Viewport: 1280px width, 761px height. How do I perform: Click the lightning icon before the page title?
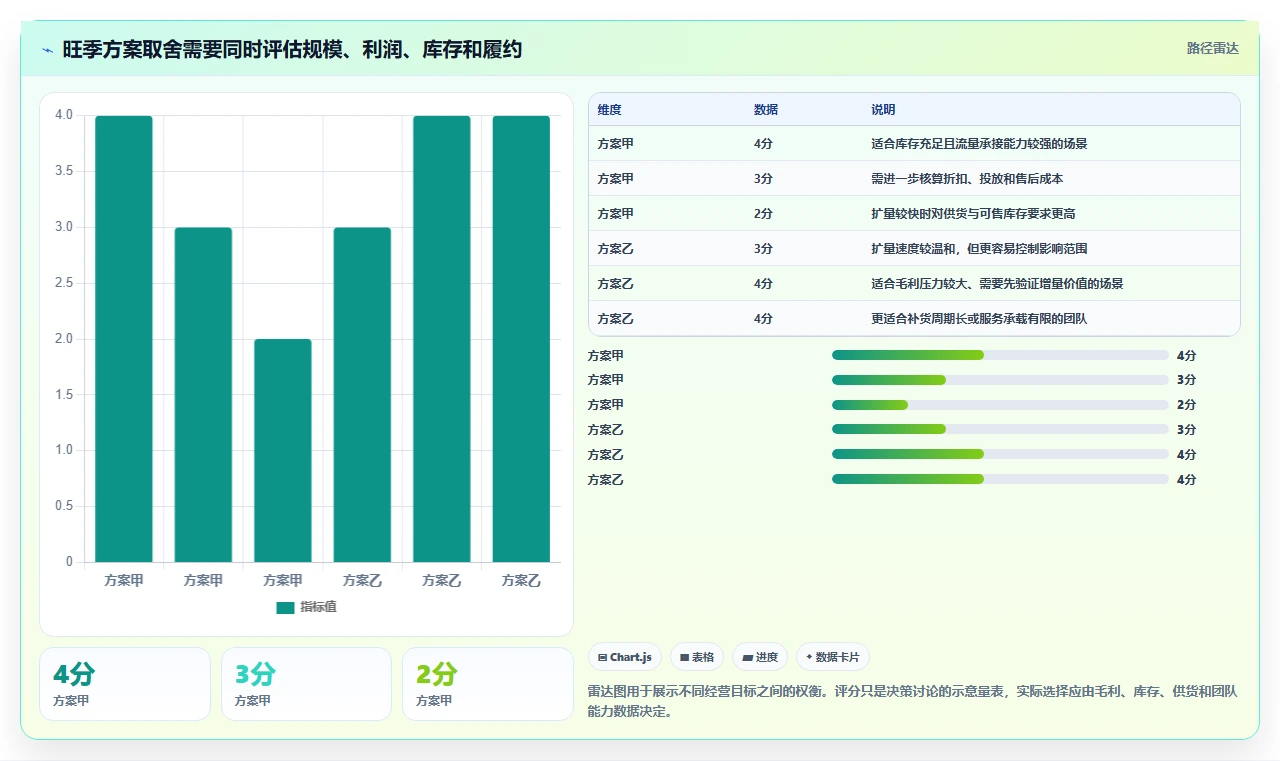tap(48, 50)
